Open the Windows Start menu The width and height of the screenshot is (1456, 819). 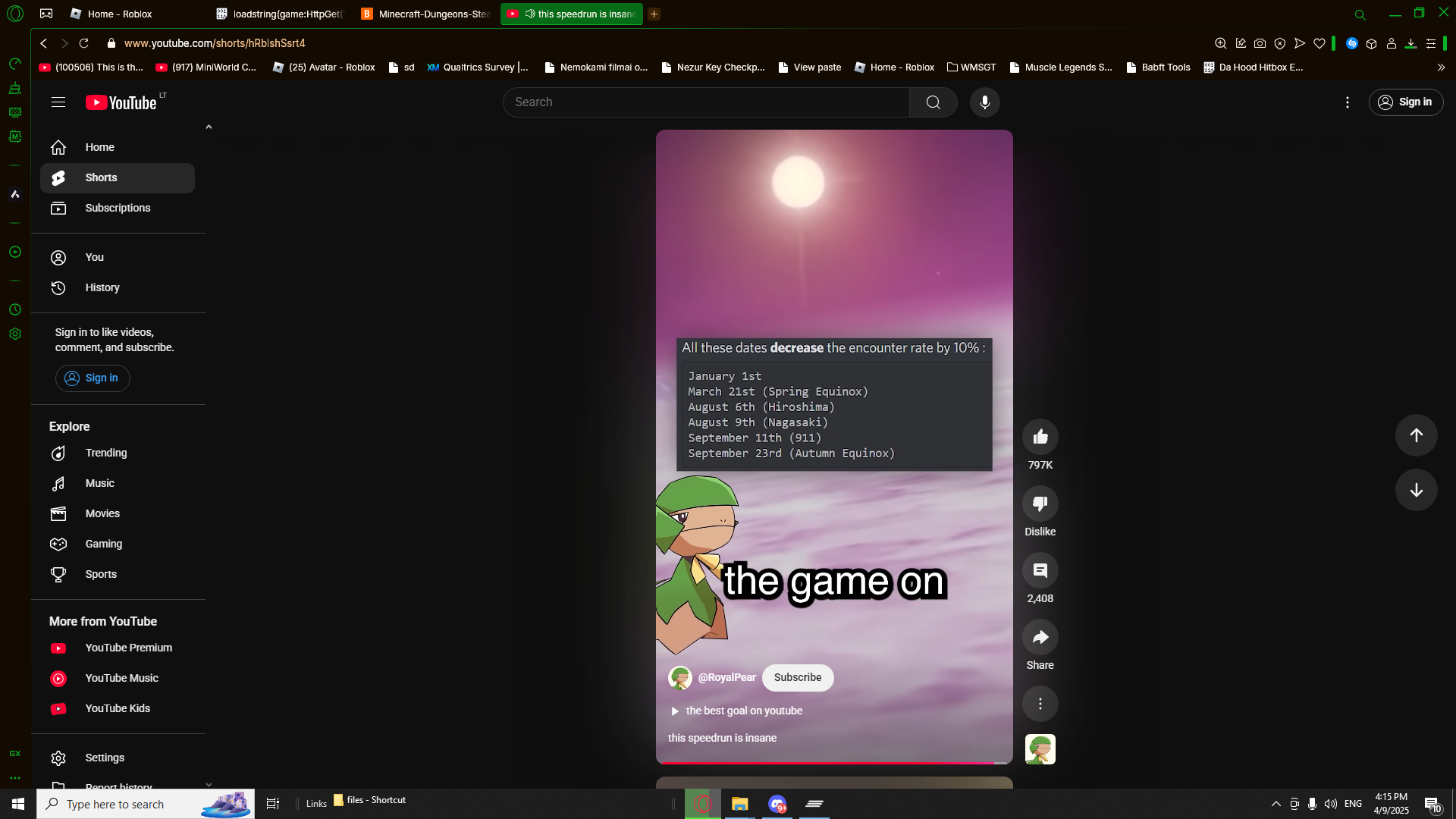(x=18, y=804)
